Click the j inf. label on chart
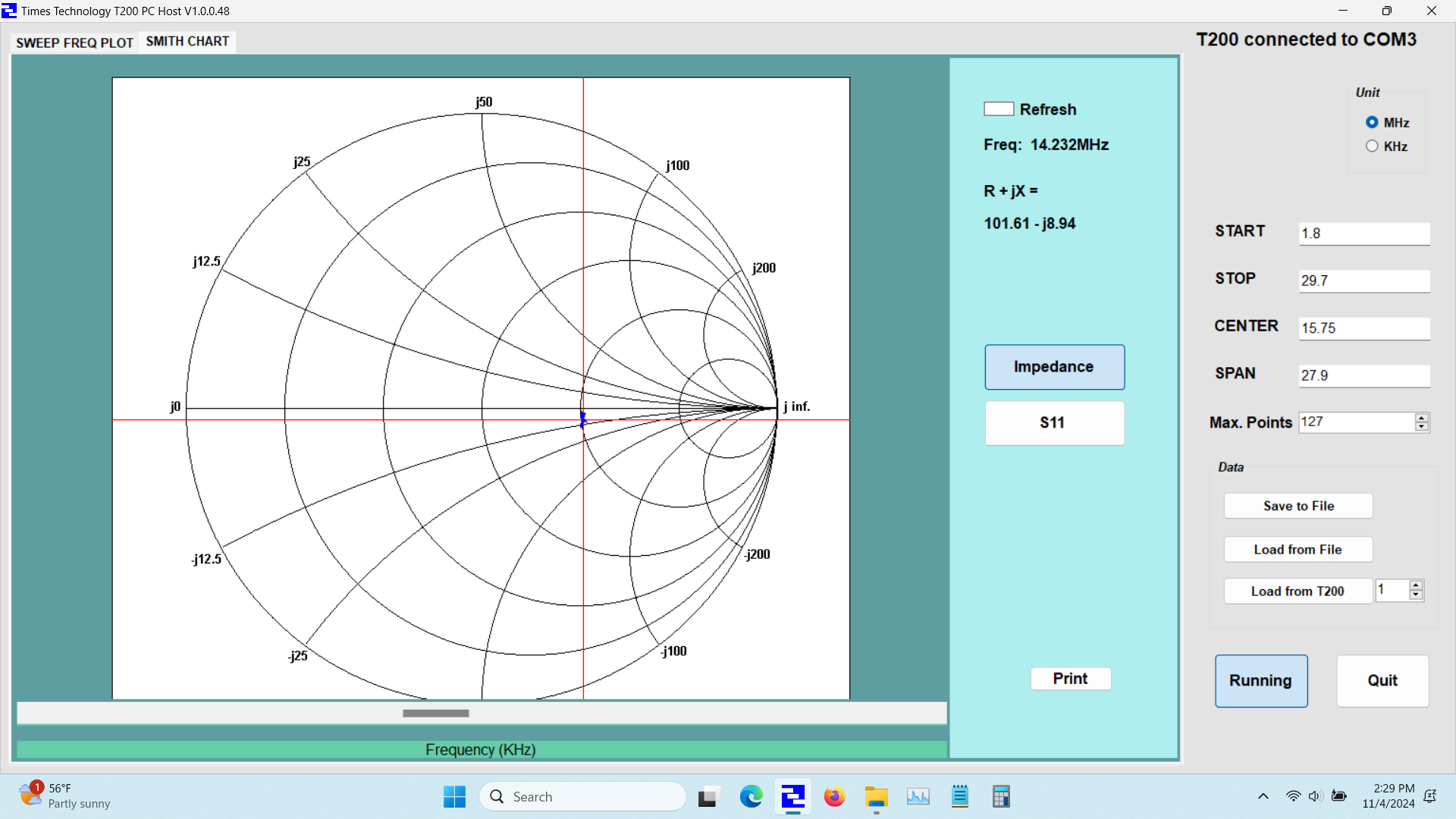The height and width of the screenshot is (819, 1456). [x=796, y=406]
